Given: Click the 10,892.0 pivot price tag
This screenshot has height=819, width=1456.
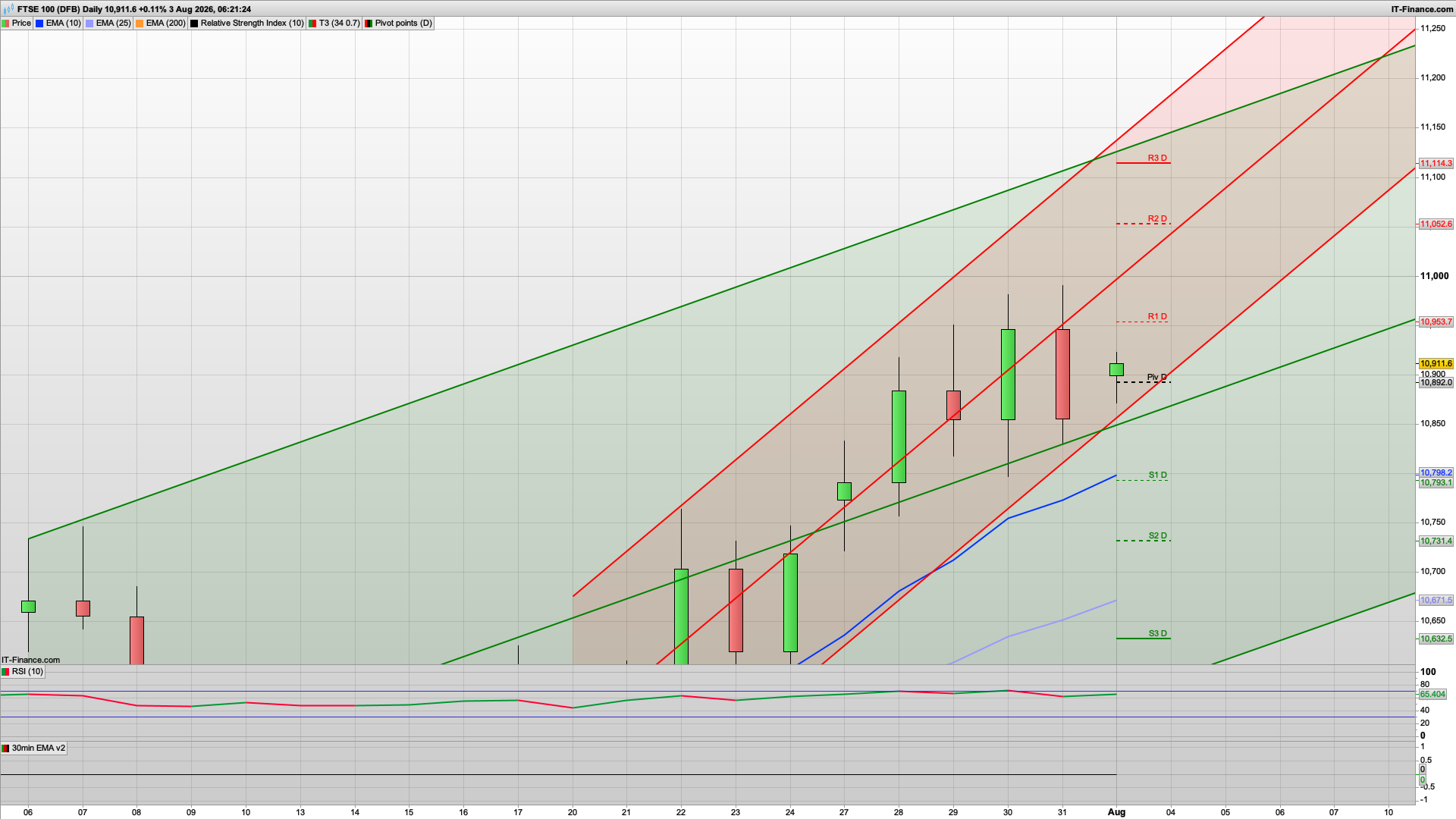Looking at the screenshot, I should coord(1436,383).
